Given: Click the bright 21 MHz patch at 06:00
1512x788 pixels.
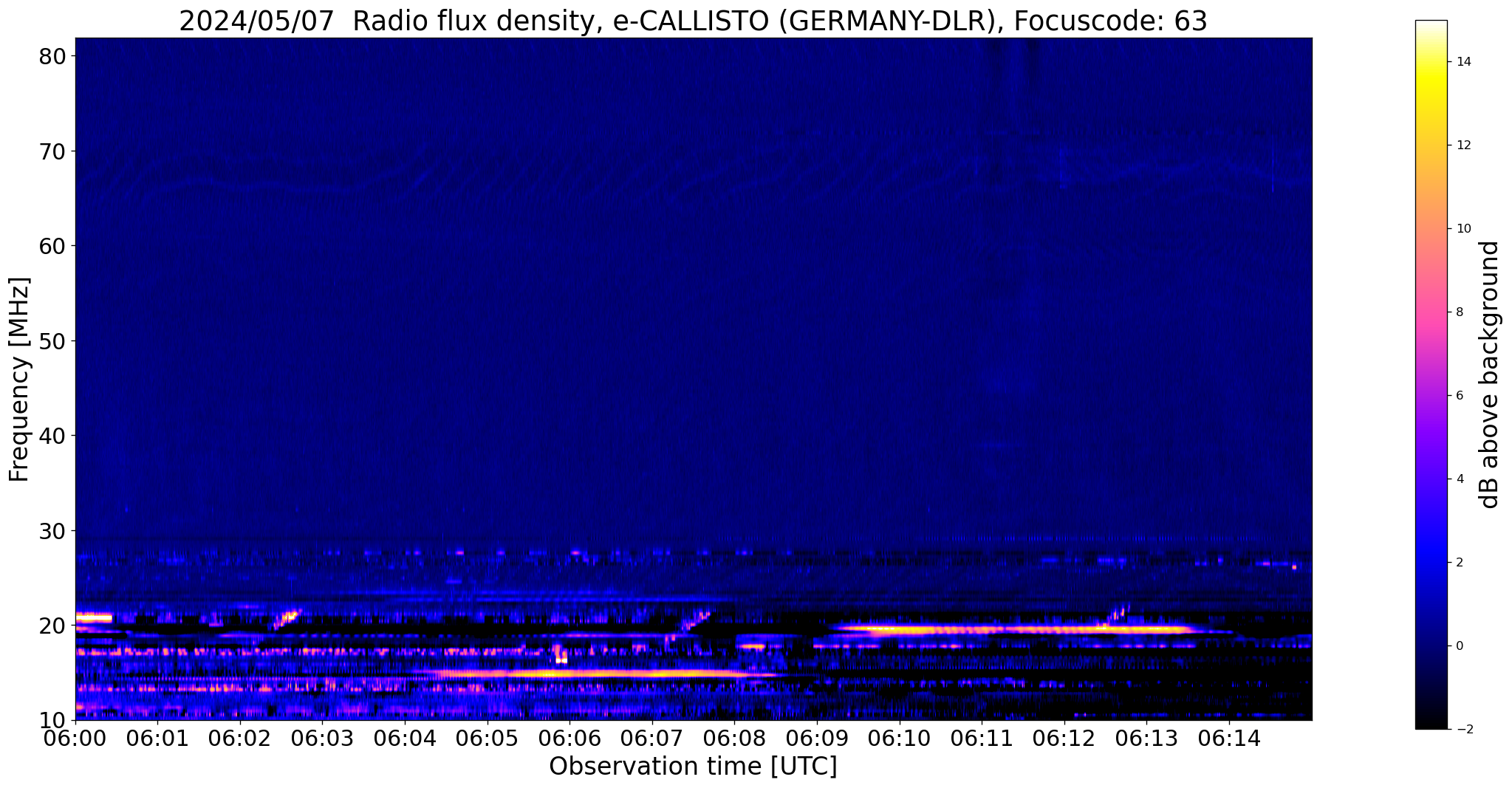Looking at the screenshot, I should pos(92,617).
